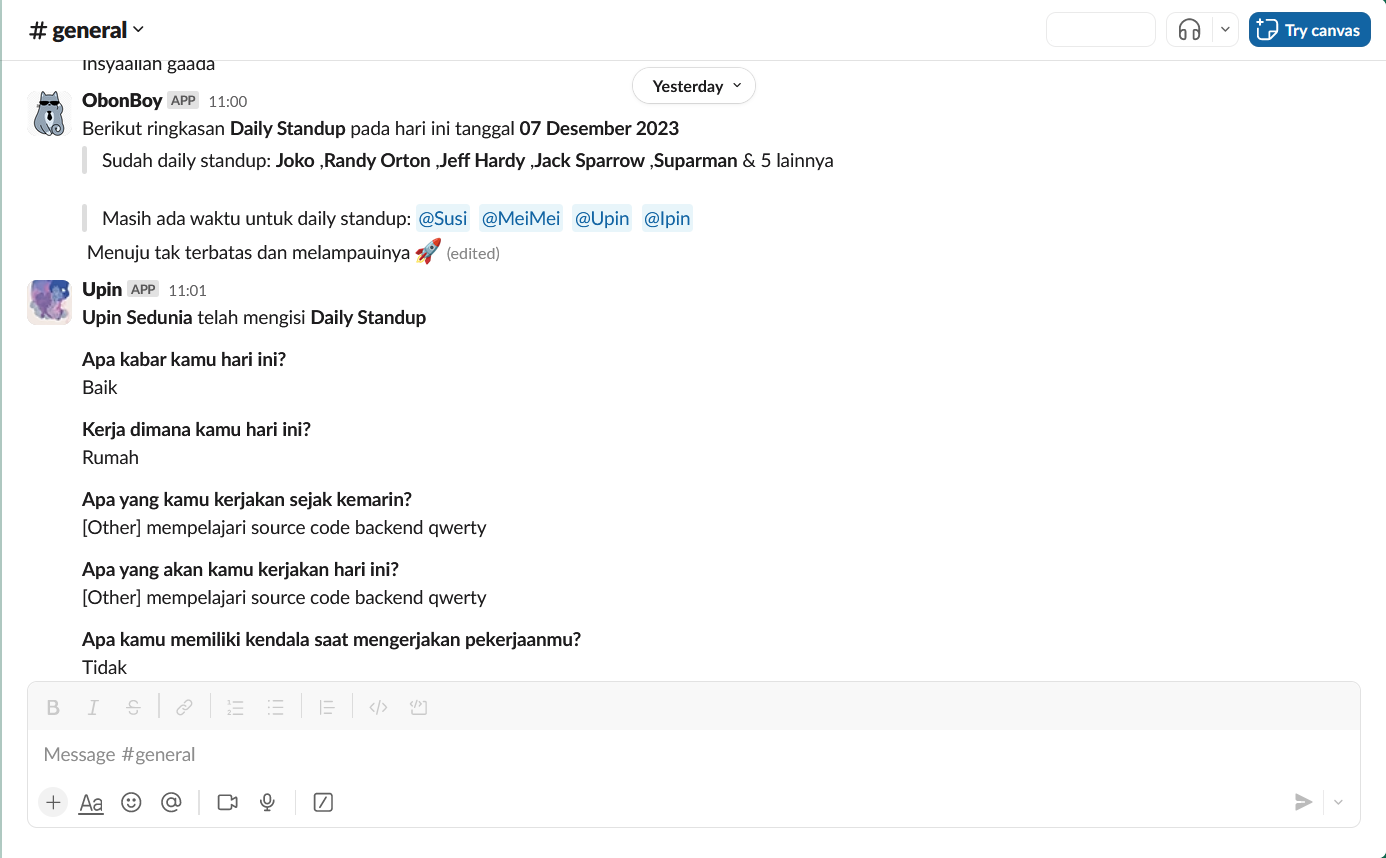Toggle the Aa formatting toolbar visibility
Screen dimensions: 1386x858
[x=91, y=802]
